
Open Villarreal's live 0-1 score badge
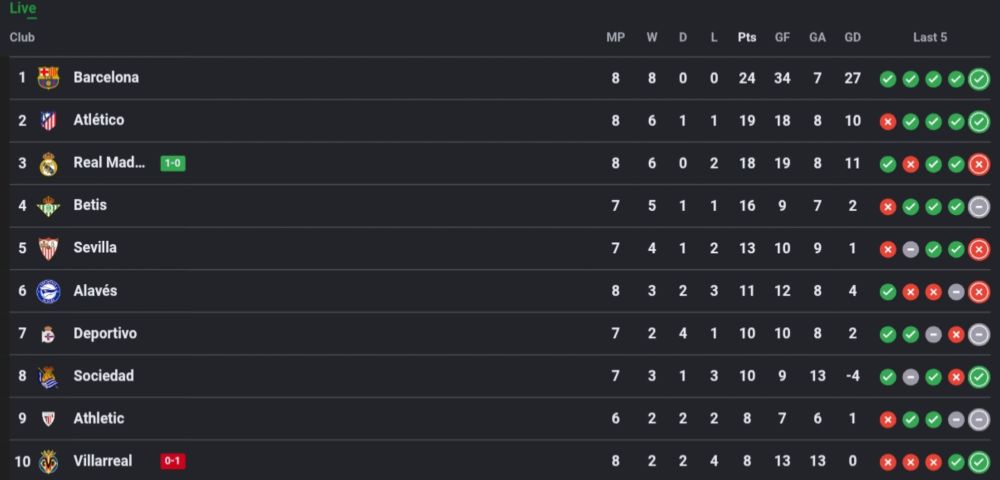173,461
